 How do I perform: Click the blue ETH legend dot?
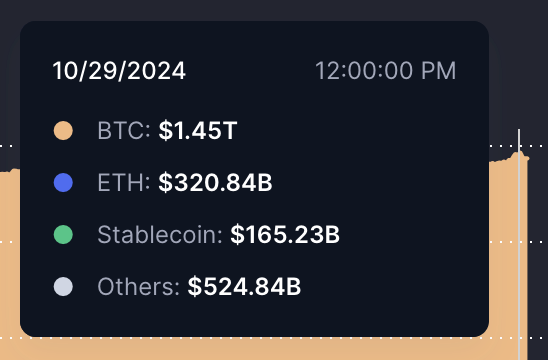pyautogui.click(x=63, y=182)
